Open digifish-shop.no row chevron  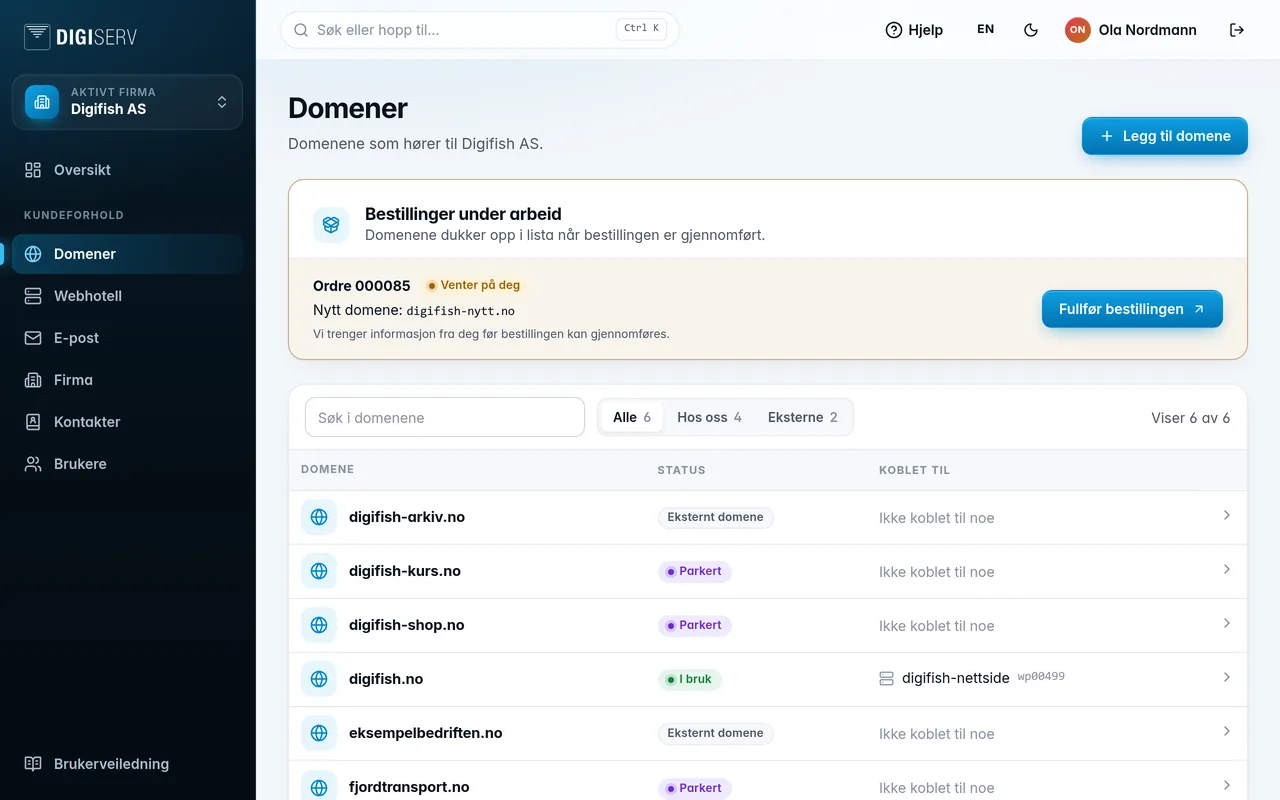pos(1227,623)
